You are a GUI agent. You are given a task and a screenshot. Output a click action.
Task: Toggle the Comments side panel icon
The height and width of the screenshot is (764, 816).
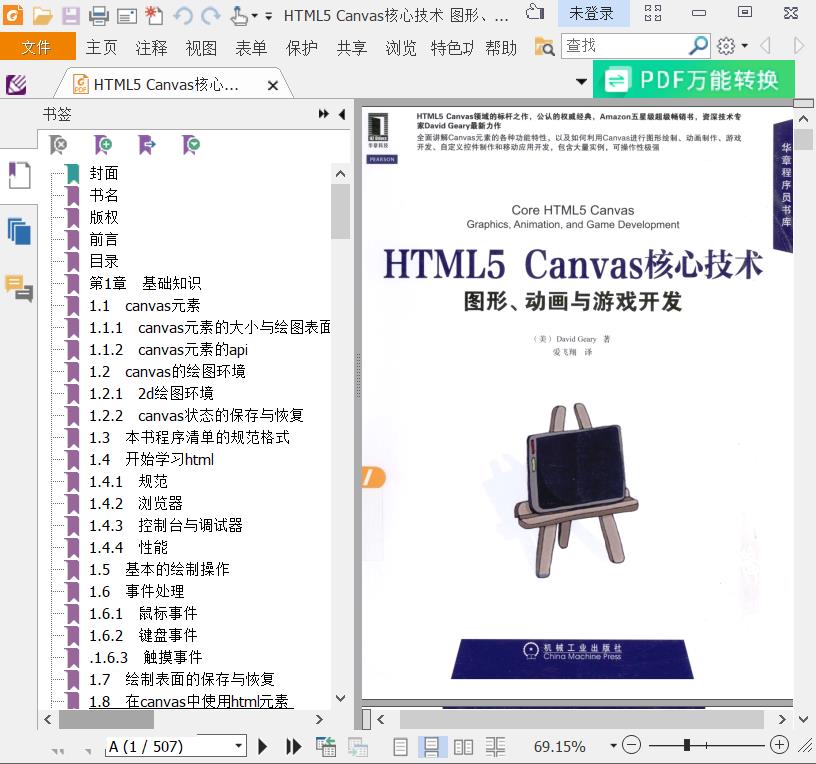tap(19, 288)
